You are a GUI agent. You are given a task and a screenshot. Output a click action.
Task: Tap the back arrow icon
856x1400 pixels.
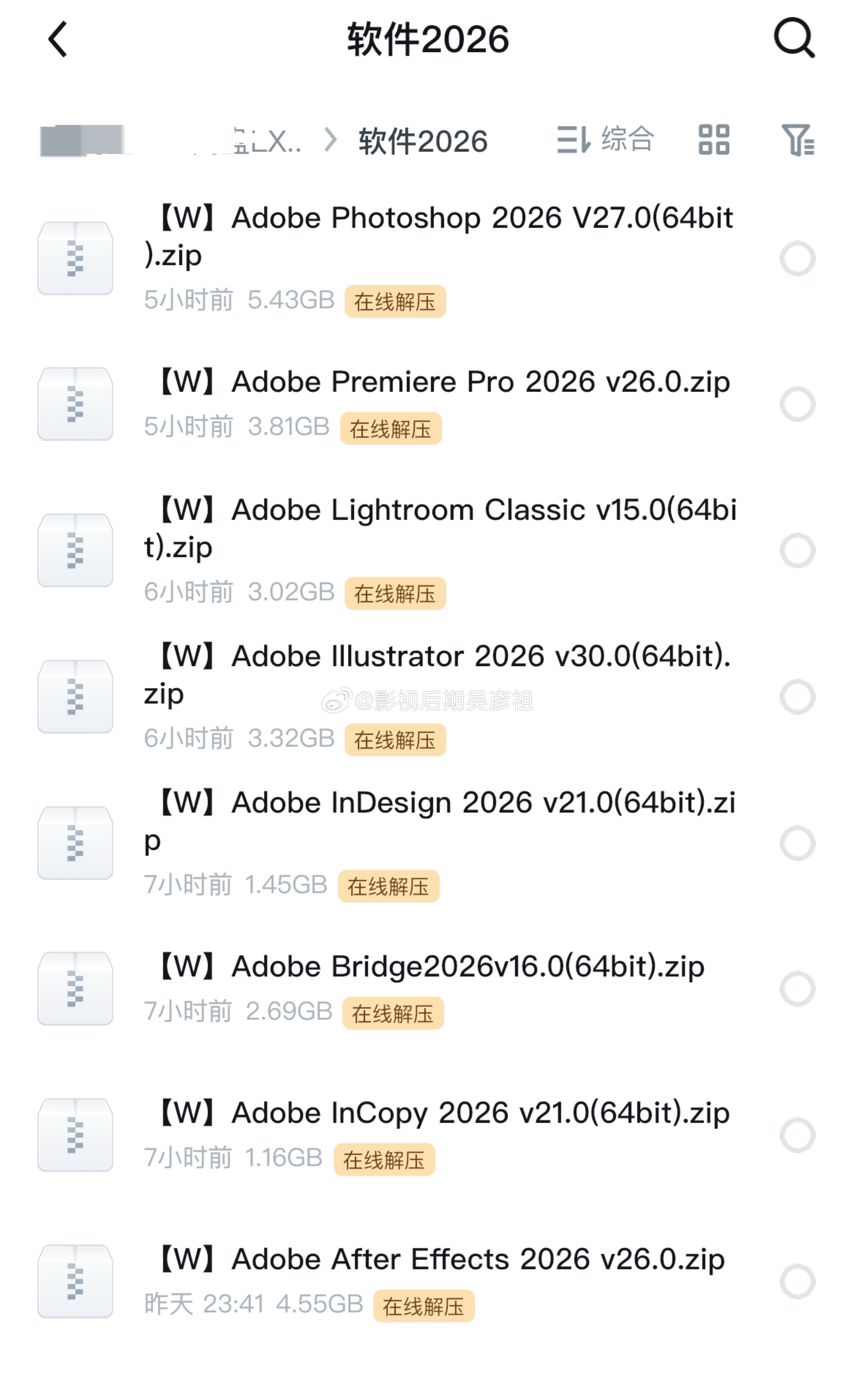coord(58,39)
